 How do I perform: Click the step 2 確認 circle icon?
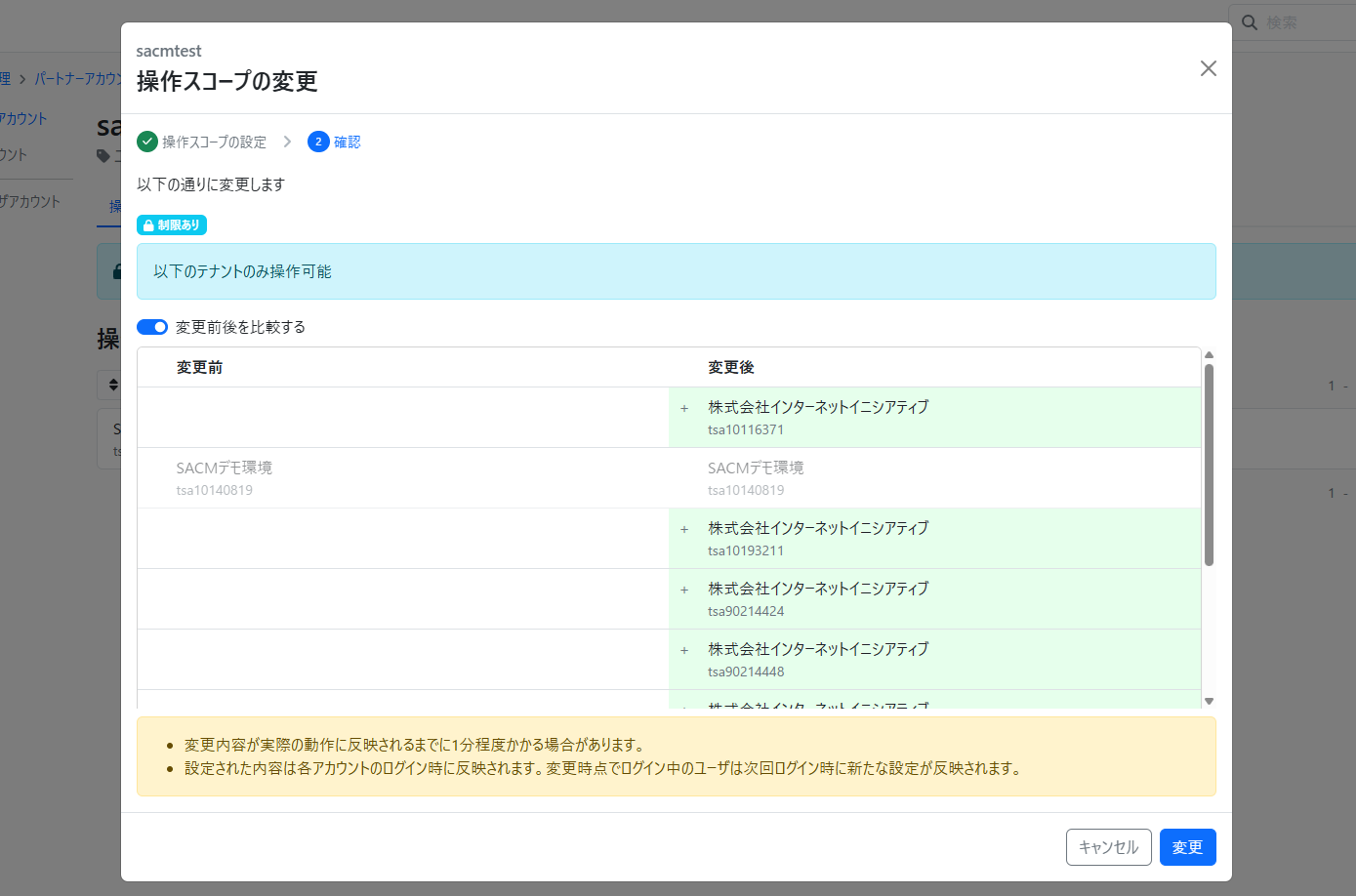318,142
